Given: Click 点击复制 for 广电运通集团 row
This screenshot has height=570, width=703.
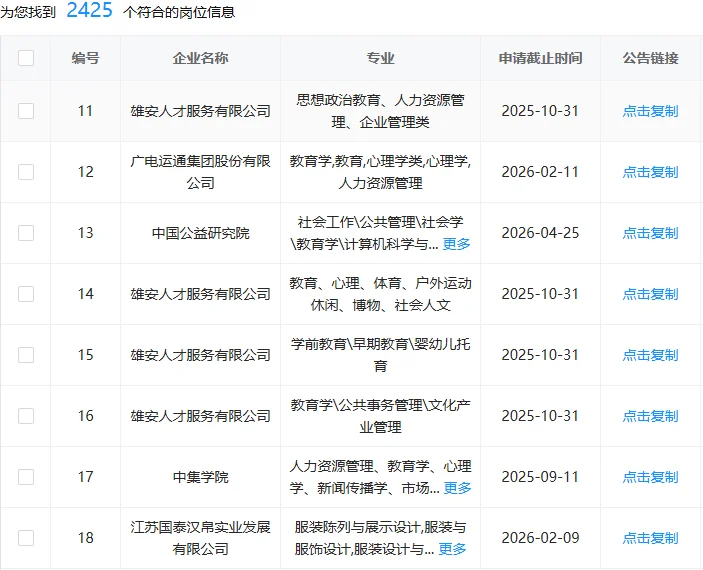Looking at the screenshot, I should 651,172.
